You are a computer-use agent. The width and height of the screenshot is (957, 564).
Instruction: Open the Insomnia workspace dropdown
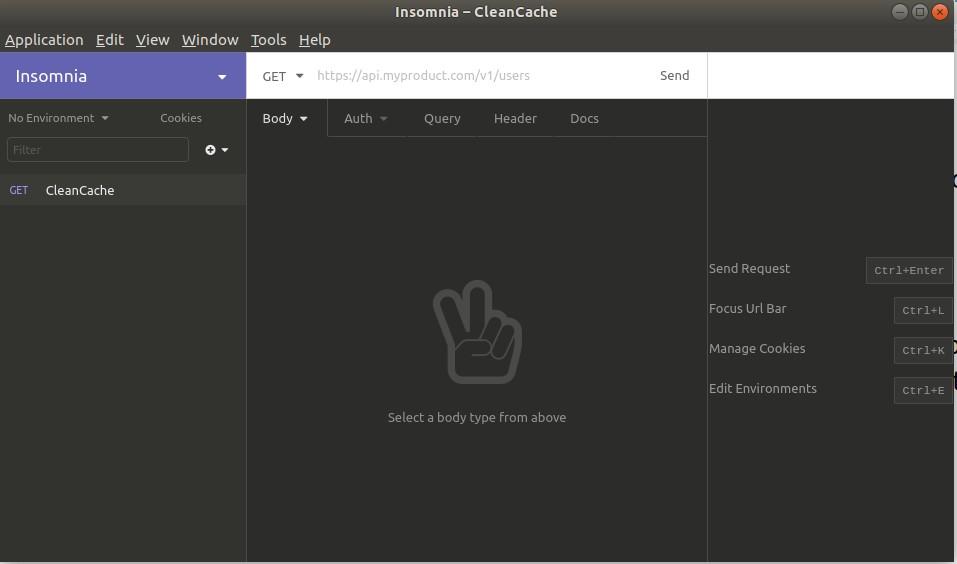click(x=221, y=77)
